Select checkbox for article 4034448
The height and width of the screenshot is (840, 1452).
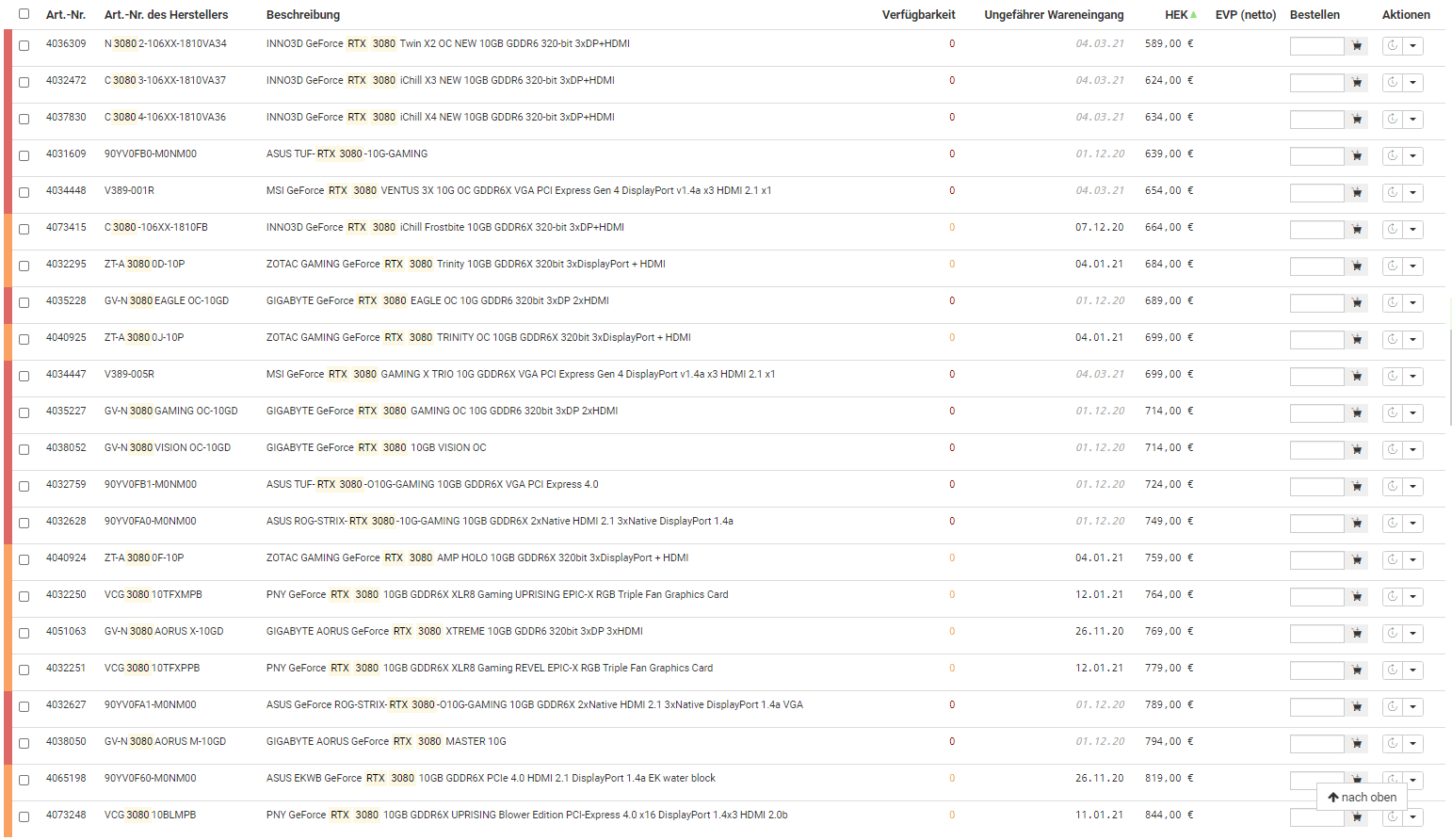pos(24,192)
